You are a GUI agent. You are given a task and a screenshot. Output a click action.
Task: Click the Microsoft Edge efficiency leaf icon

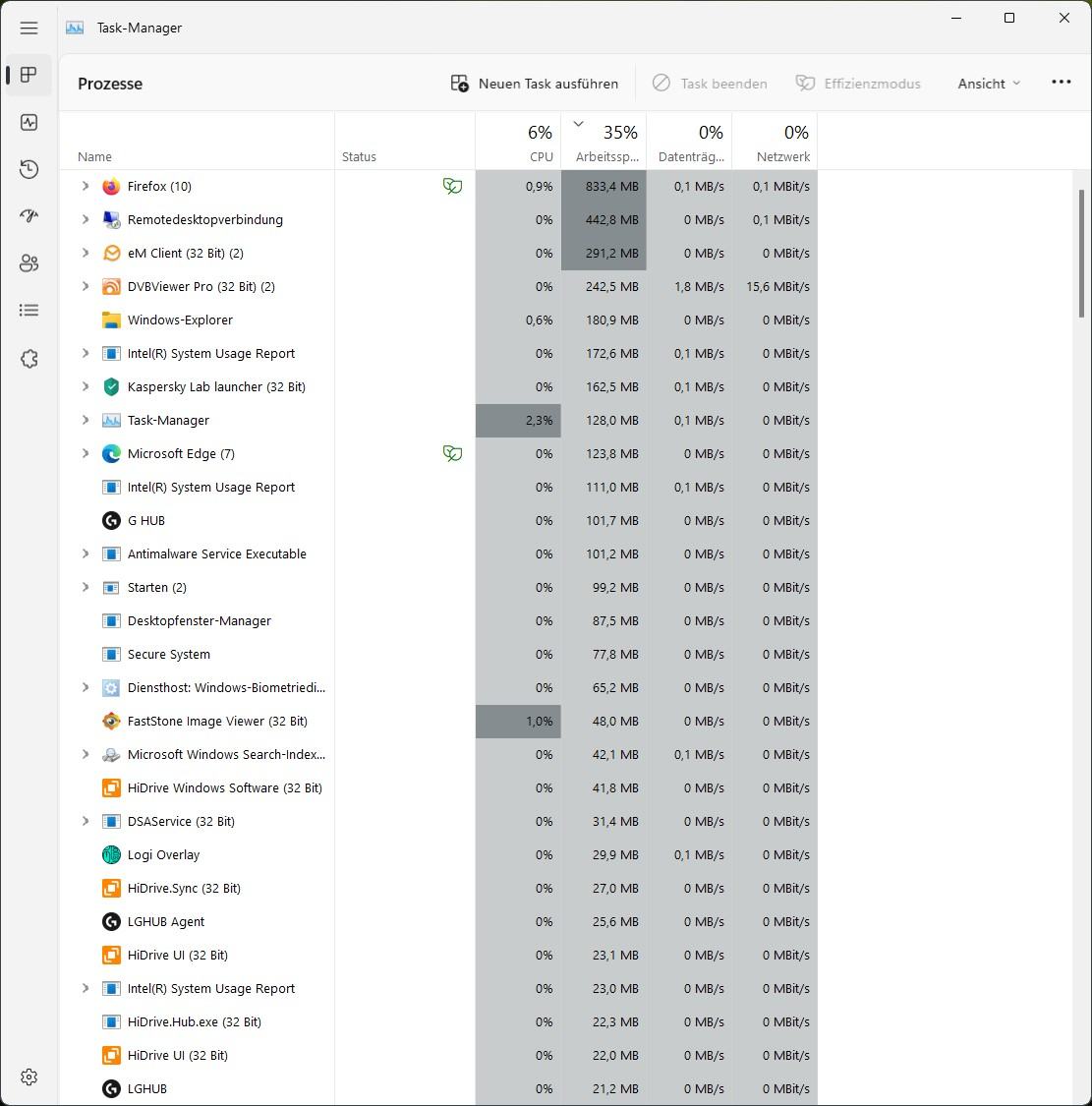point(452,453)
